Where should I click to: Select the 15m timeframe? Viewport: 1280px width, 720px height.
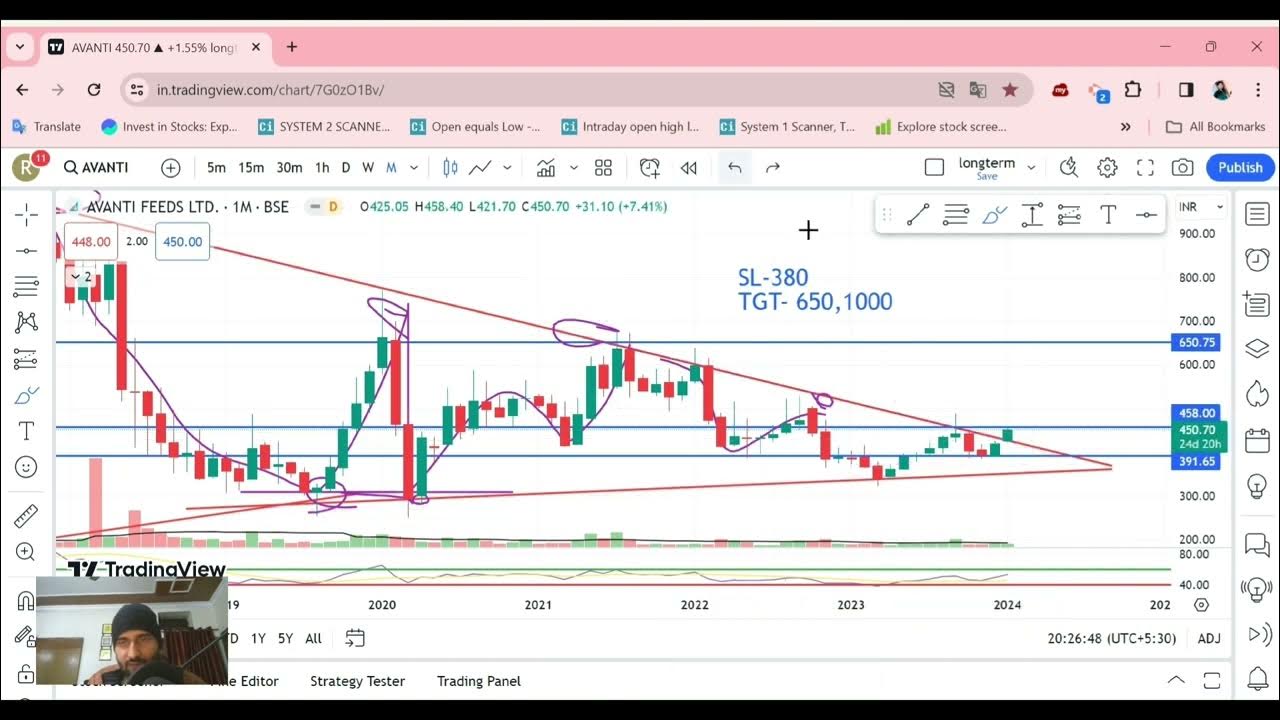pyautogui.click(x=251, y=167)
